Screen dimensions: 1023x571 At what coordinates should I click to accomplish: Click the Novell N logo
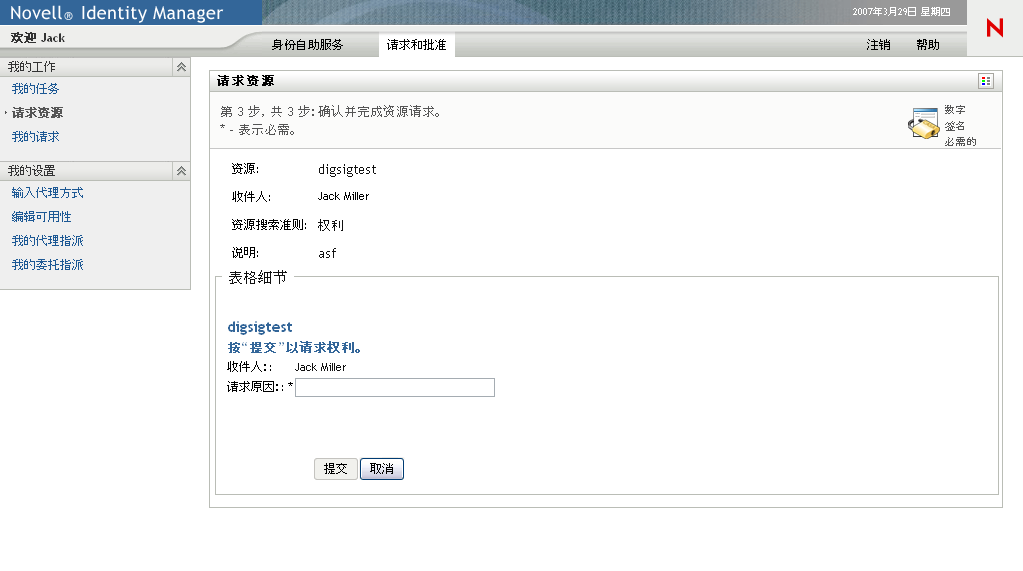[x=994, y=28]
